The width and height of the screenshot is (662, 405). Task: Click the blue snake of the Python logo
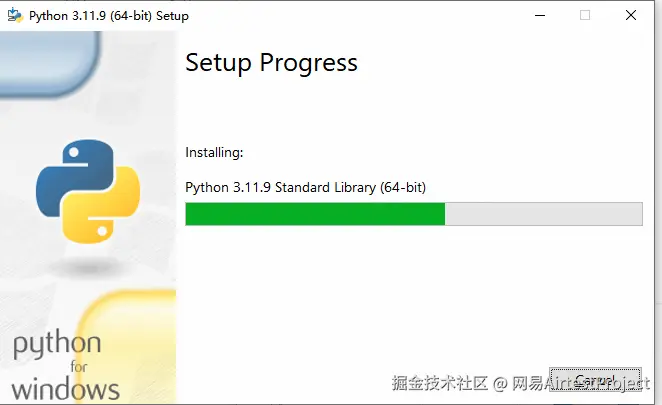pyautogui.click(x=68, y=175)
